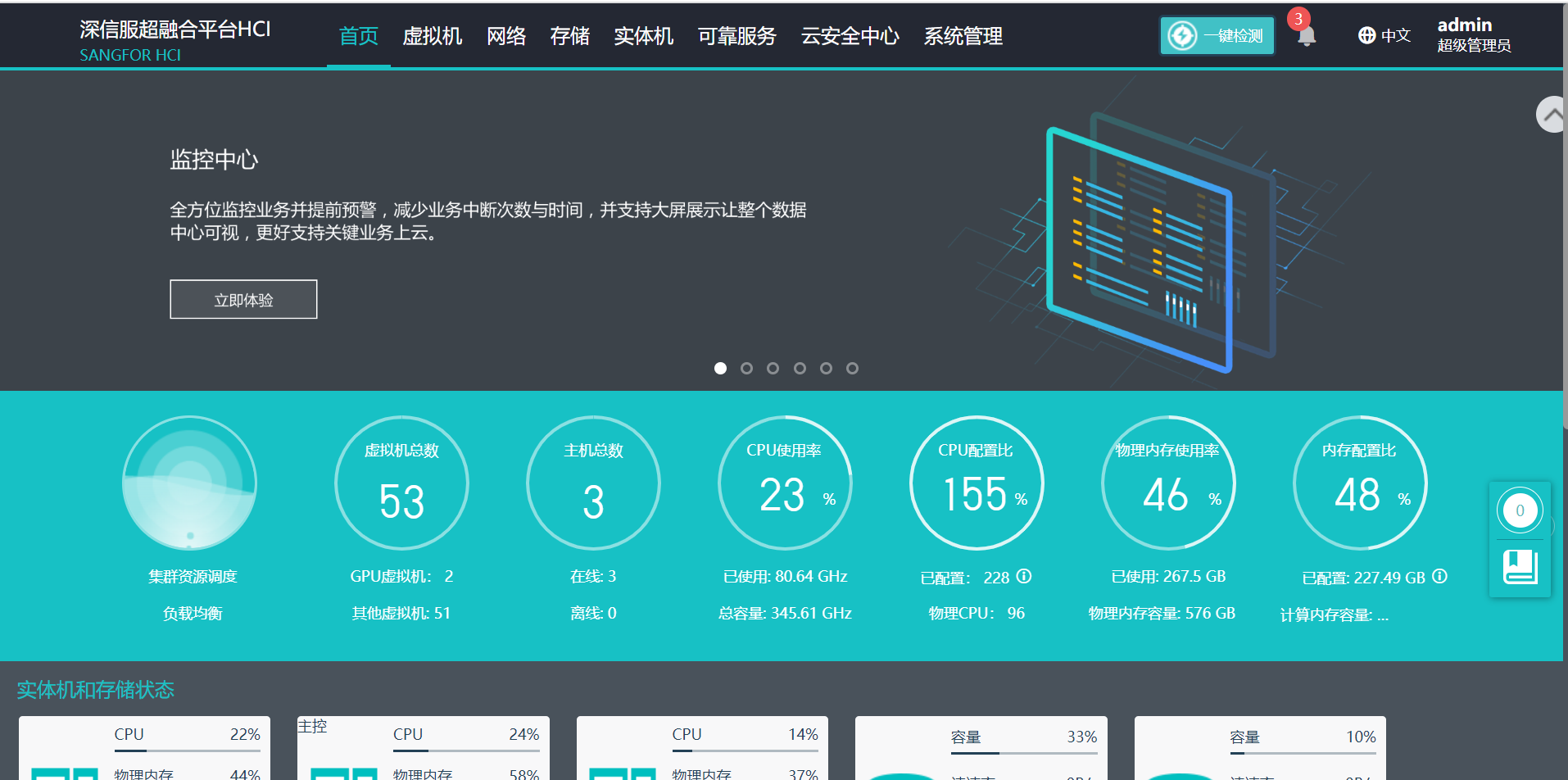
Task: Click the floating task counter circle
Action: [1520, 510]
